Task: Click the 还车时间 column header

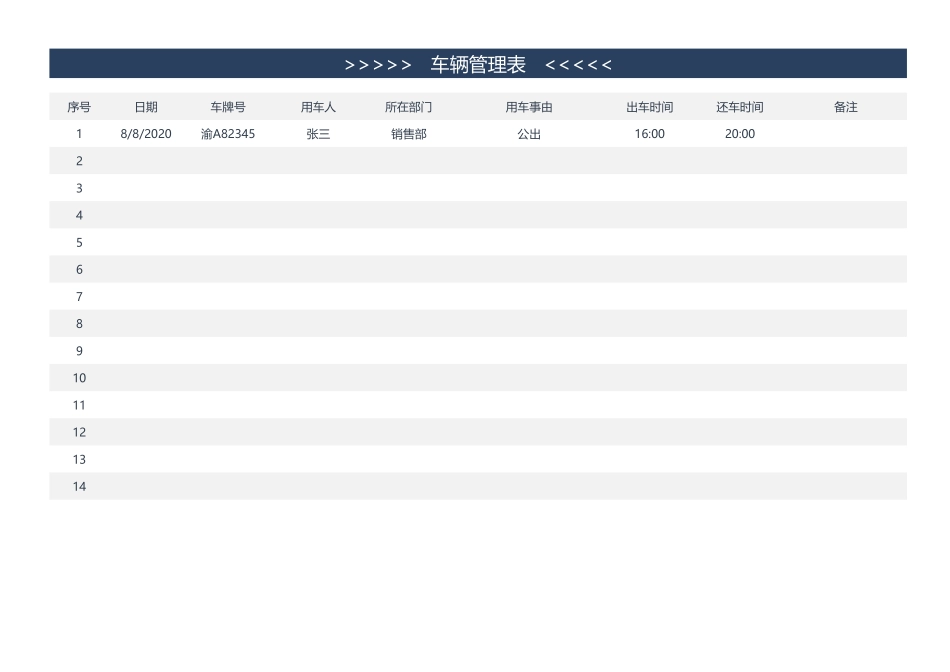Action: tap(739, 106)
